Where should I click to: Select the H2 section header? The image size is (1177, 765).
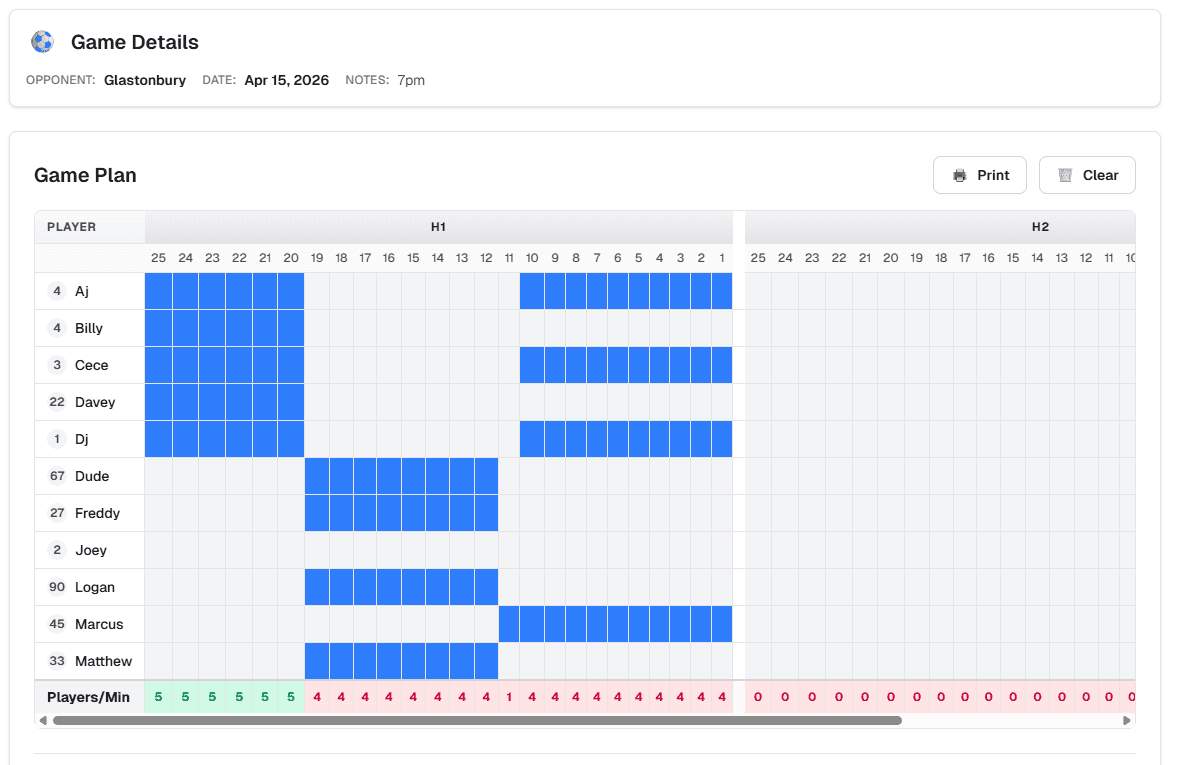click(x=1039, y=227)
